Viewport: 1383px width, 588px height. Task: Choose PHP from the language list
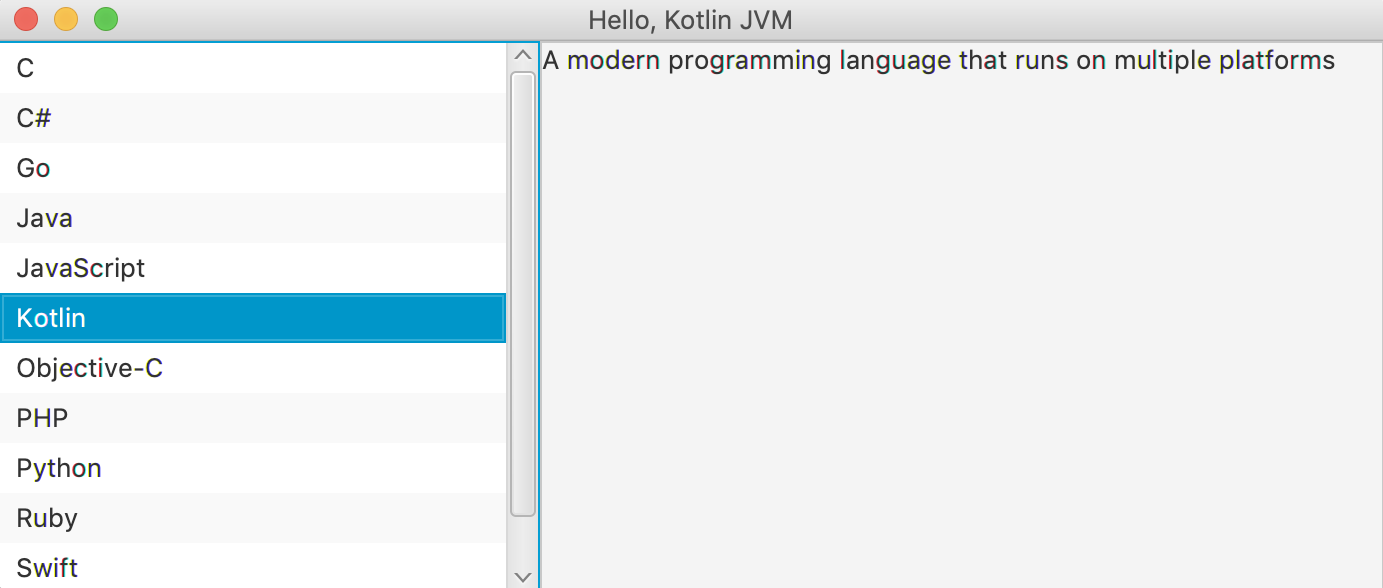[253, 418]
